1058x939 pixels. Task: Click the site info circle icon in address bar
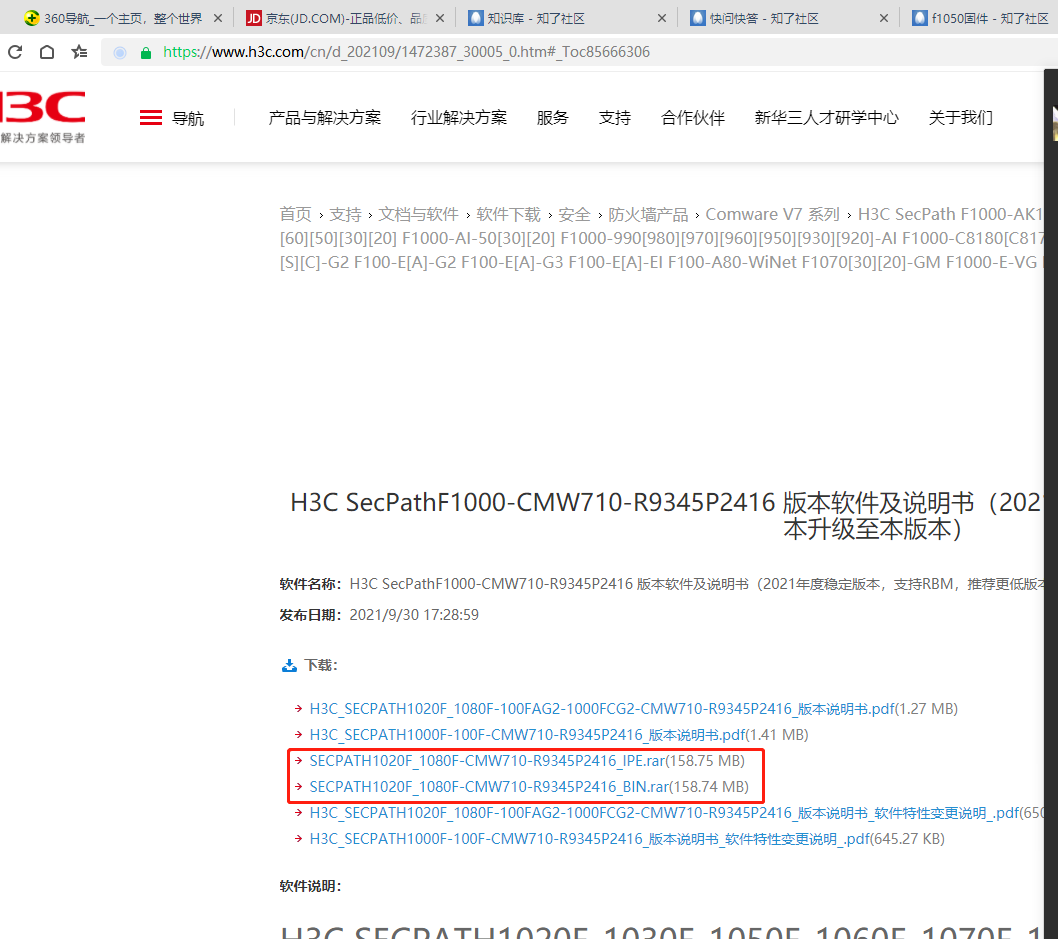120,53
